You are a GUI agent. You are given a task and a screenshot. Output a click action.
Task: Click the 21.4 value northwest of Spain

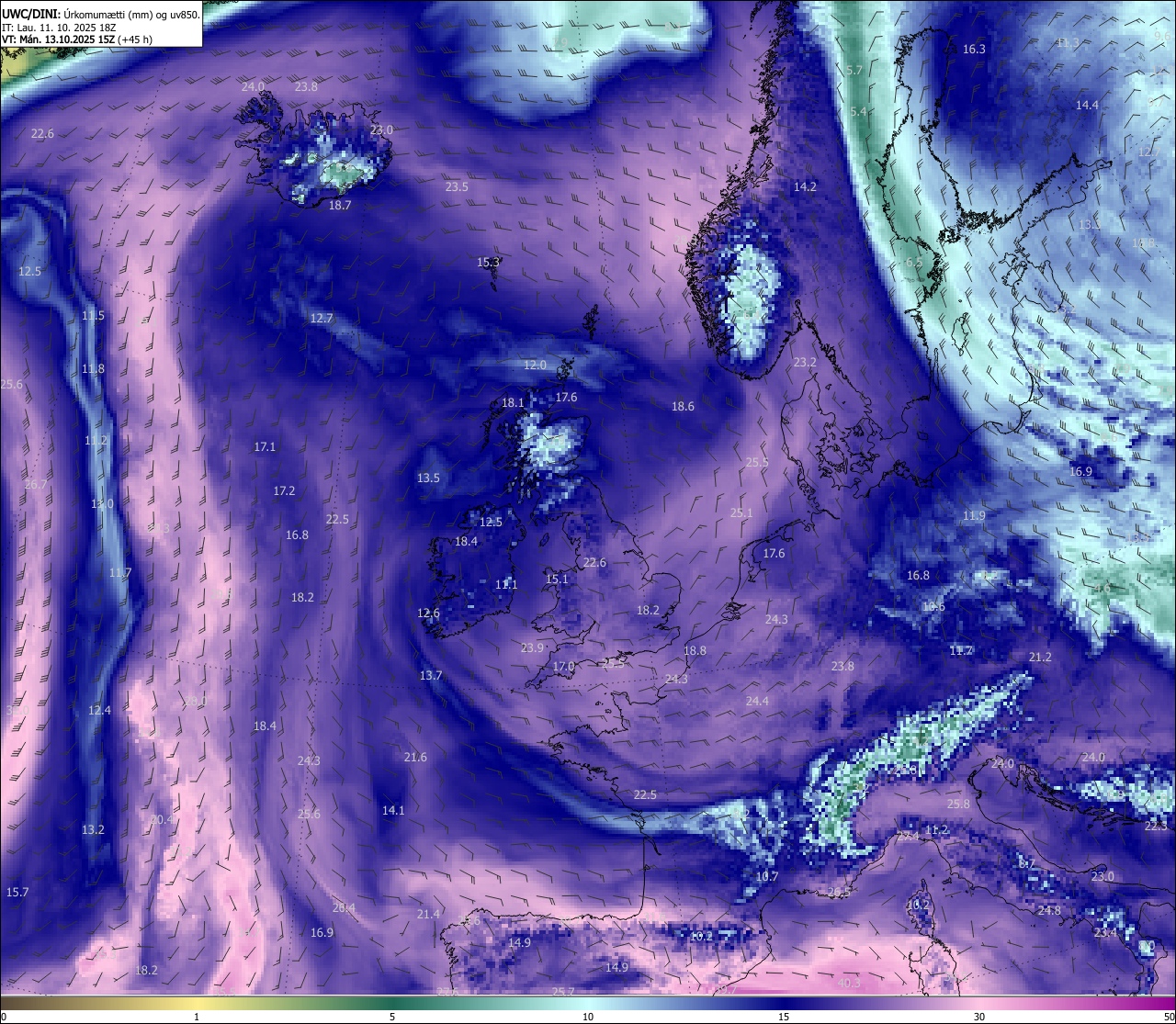tap(428, 914)
